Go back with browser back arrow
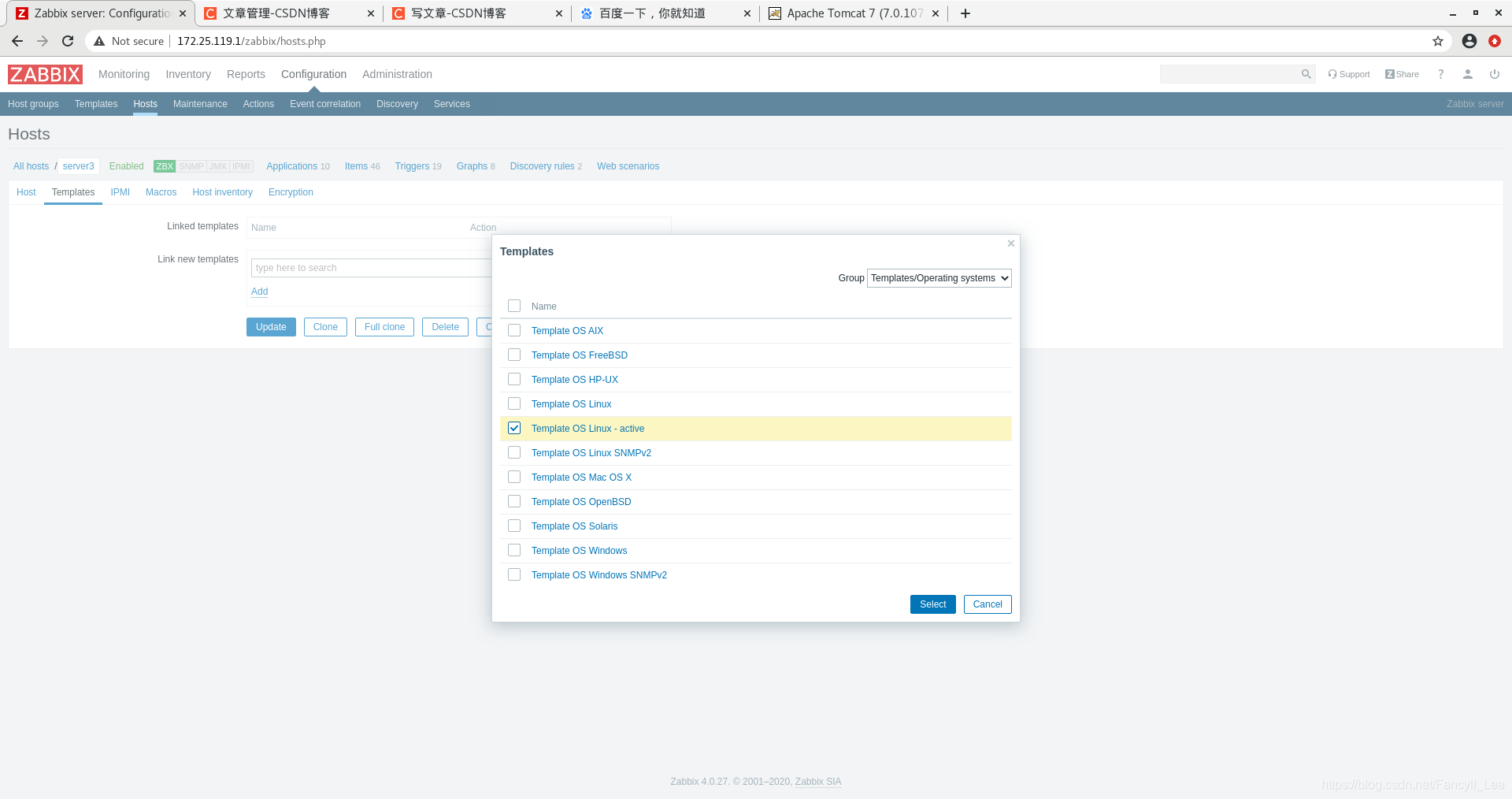The width and height of the screenshot is (1512, 799). [x=17, y=41]
